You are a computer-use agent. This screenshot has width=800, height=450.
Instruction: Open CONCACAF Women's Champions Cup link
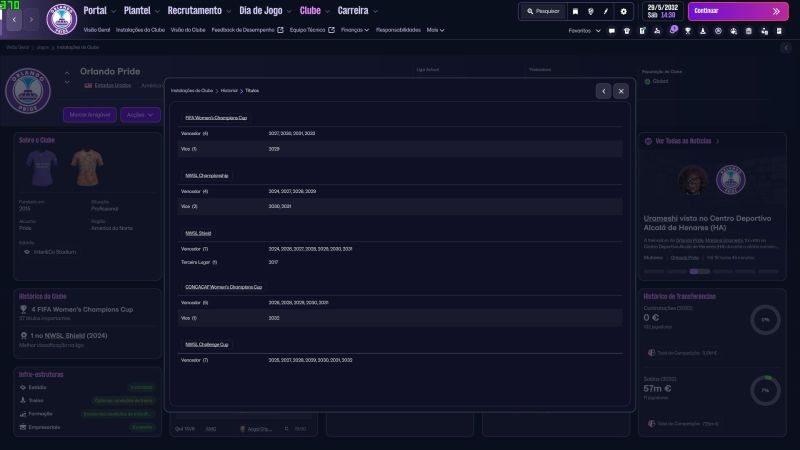click(x=223, y=287)
